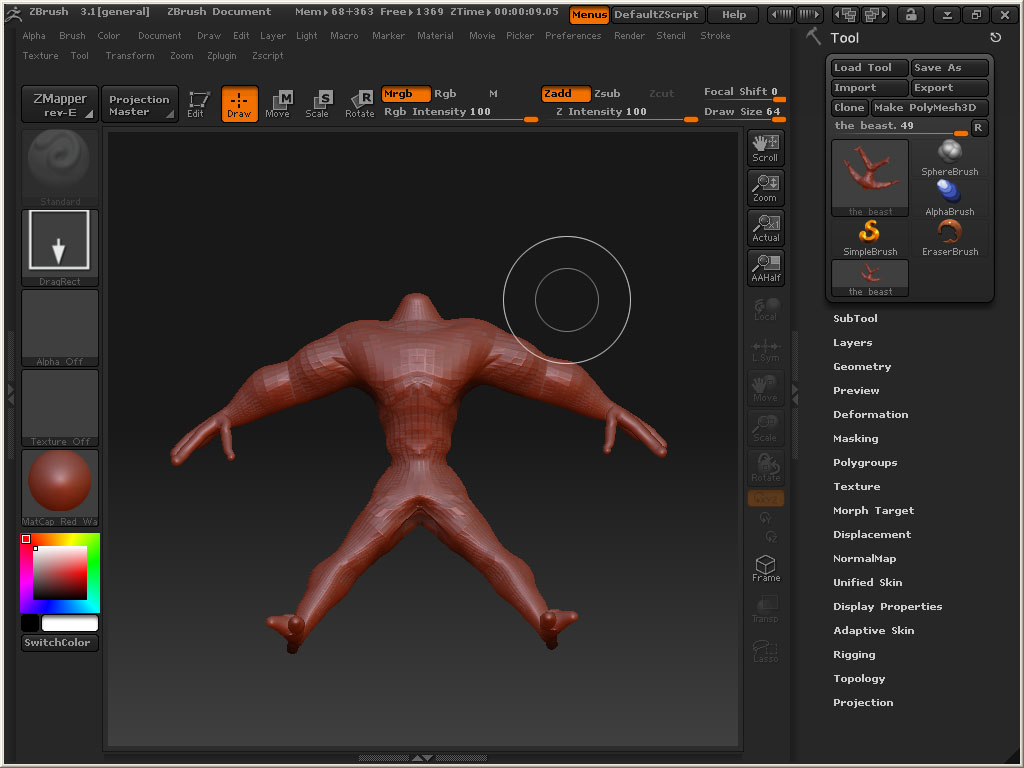Click the AAHalf view icon
Image resolution: width=1024 pixels, height=768 pixels.
click(765, 267)
